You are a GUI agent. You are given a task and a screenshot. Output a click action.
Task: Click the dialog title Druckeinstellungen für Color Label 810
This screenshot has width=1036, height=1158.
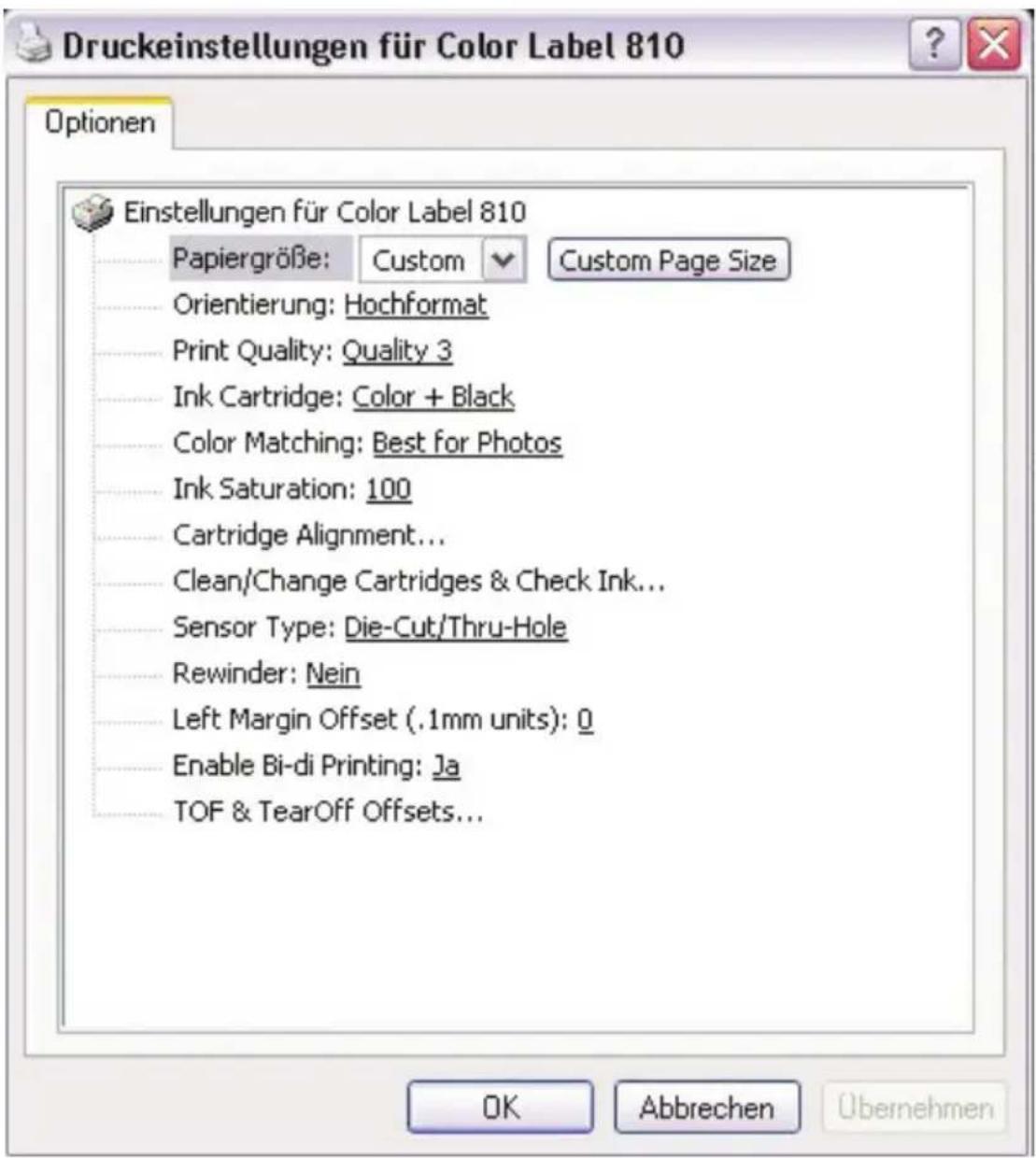tap(374, 45)
